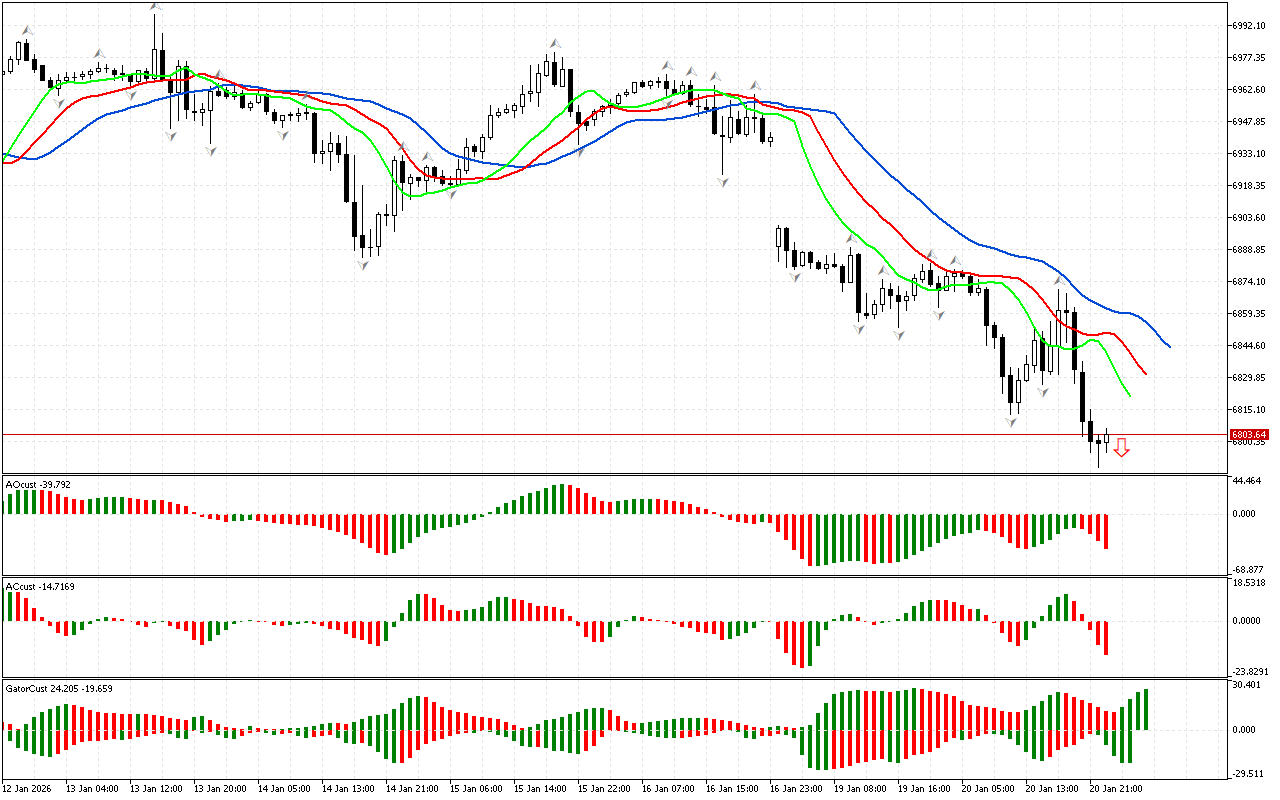This screenshot has width=1280, height=800.
Task: Select fractal arrow under 16 Jan long wick
Action: [723, 181]
